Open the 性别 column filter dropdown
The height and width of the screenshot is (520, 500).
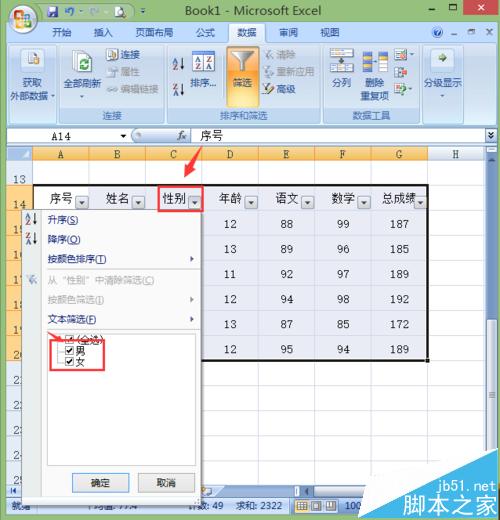pos(195,202)
